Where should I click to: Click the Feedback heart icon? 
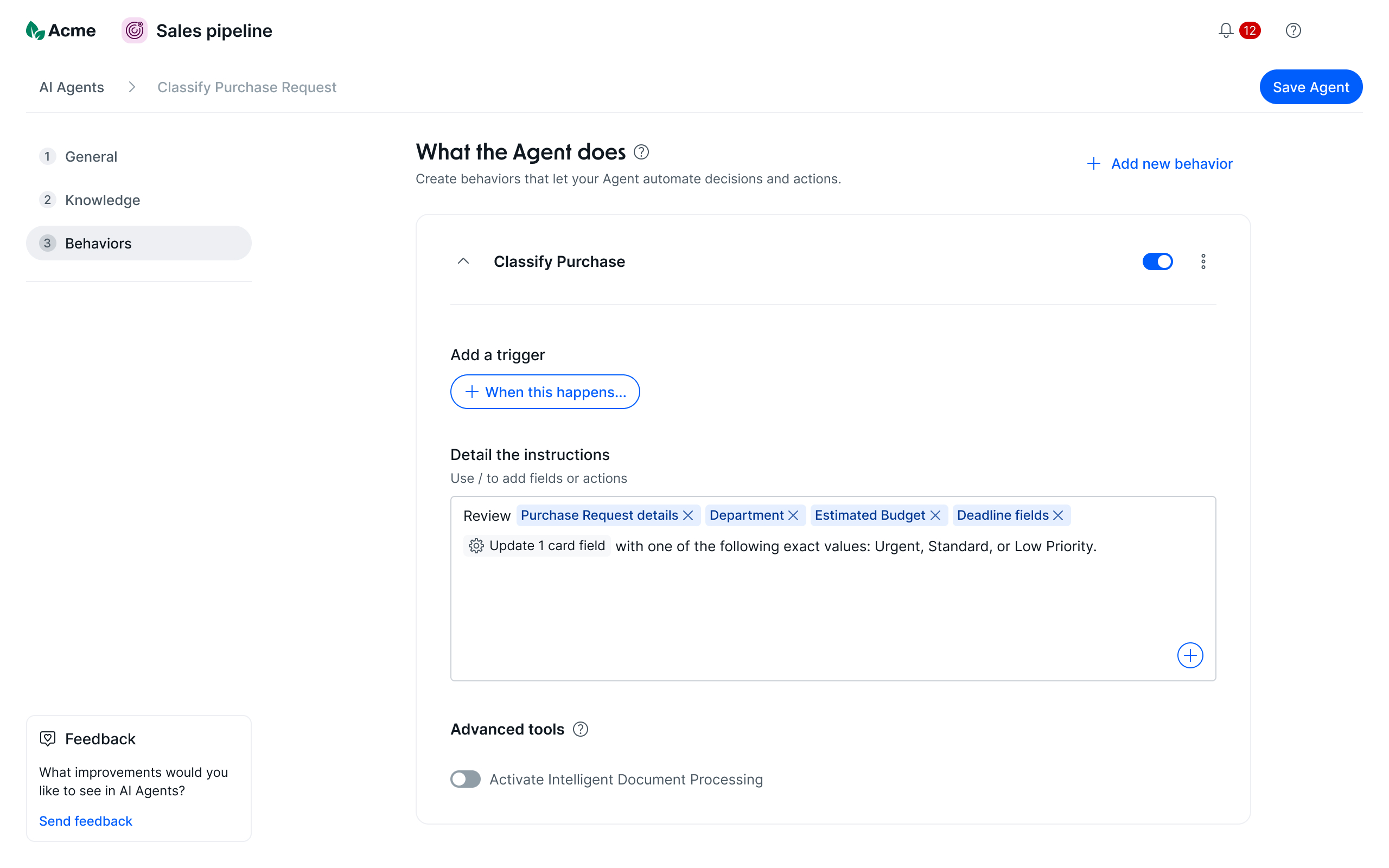pyautogui.click(x=48, y=739)
